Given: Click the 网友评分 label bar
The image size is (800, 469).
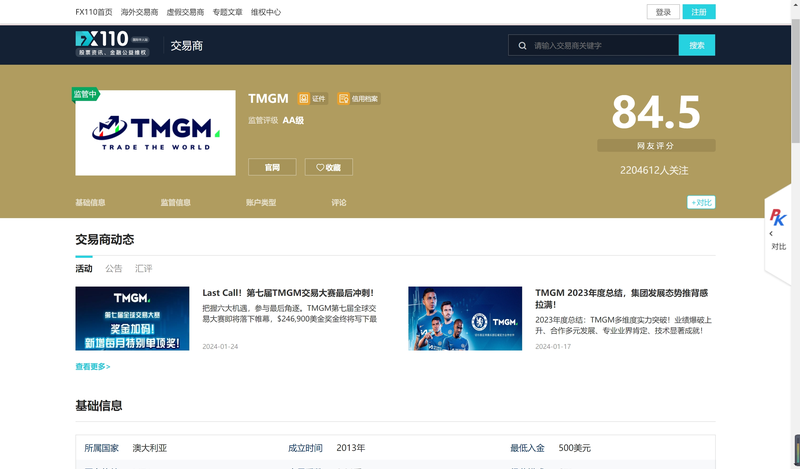Looking at the screenshot, I should [656, 146].
